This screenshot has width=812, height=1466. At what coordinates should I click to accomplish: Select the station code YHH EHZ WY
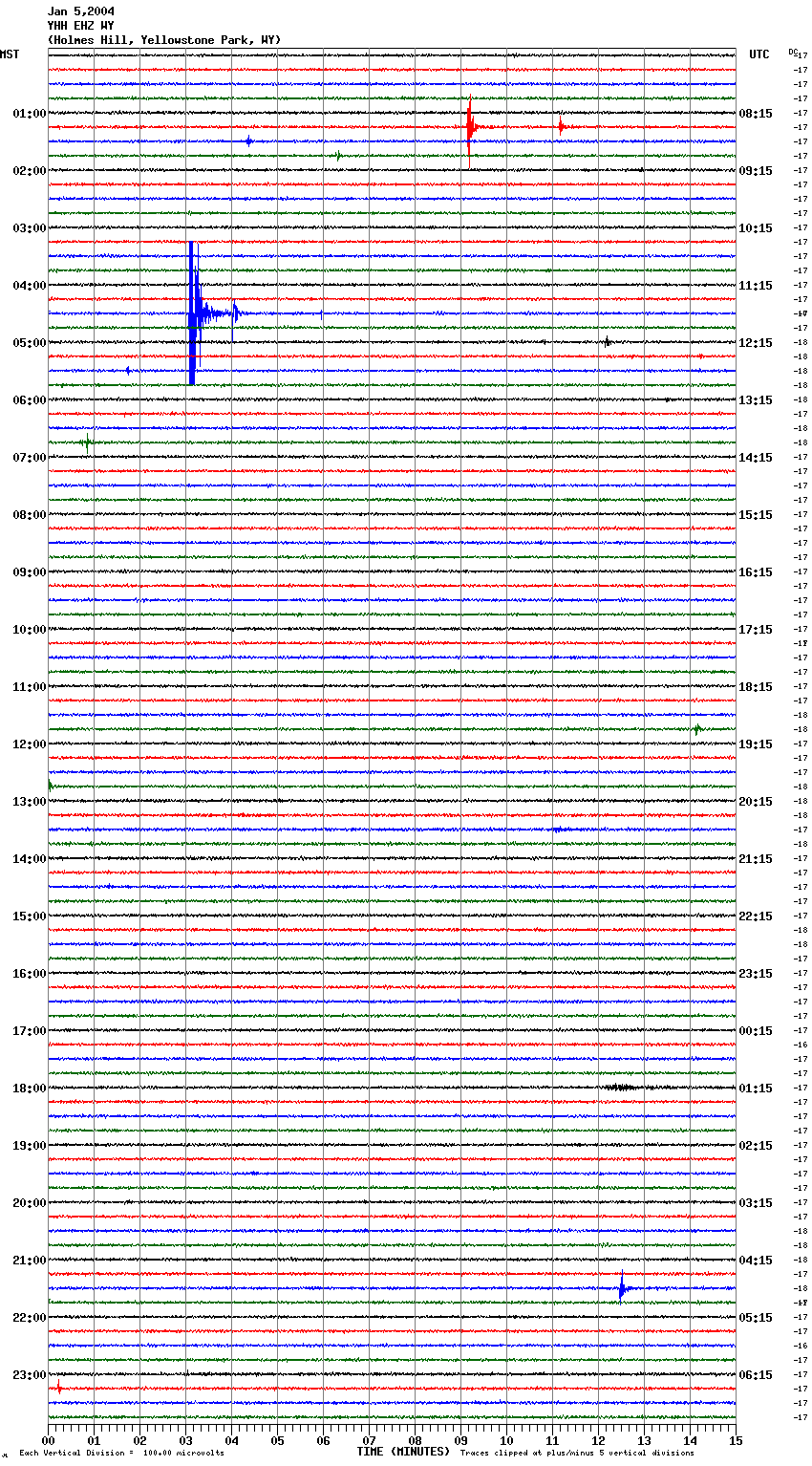tap(80, 26)
